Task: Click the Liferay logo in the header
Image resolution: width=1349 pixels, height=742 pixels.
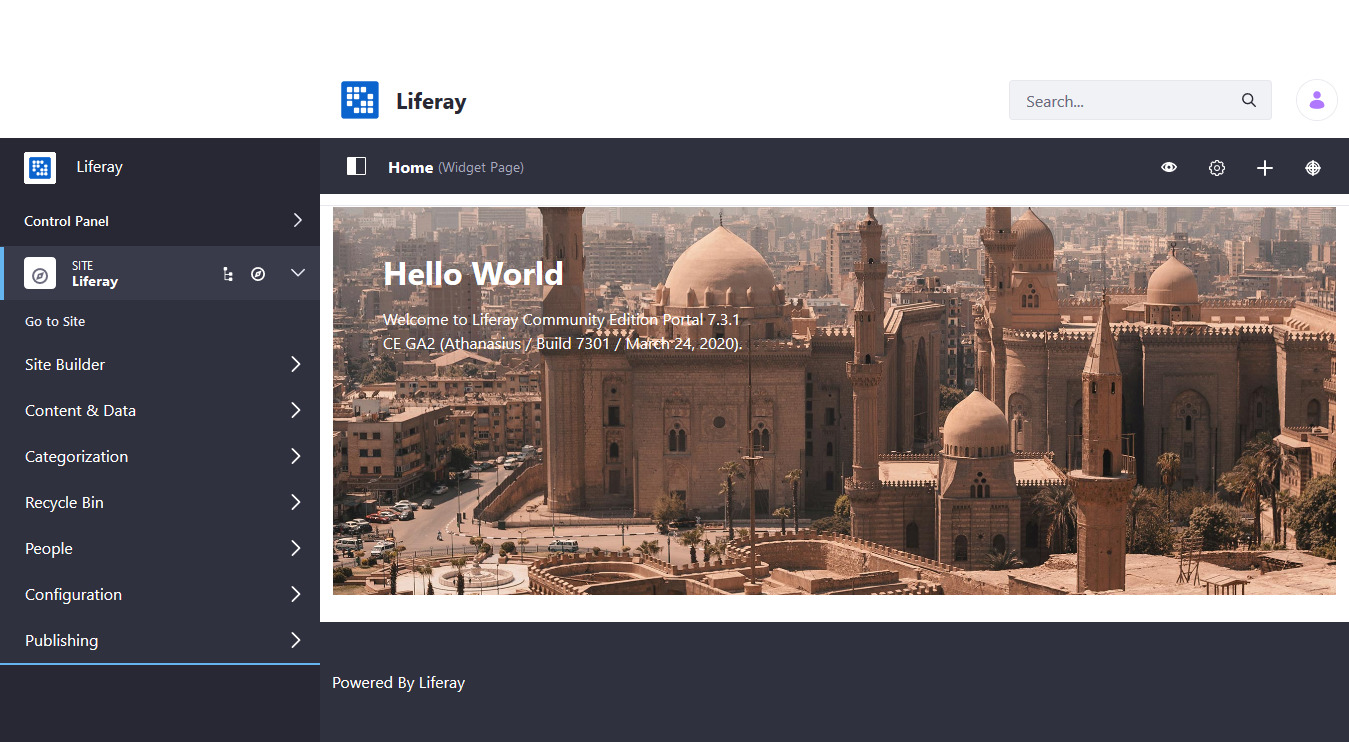Action: [360, 100]
